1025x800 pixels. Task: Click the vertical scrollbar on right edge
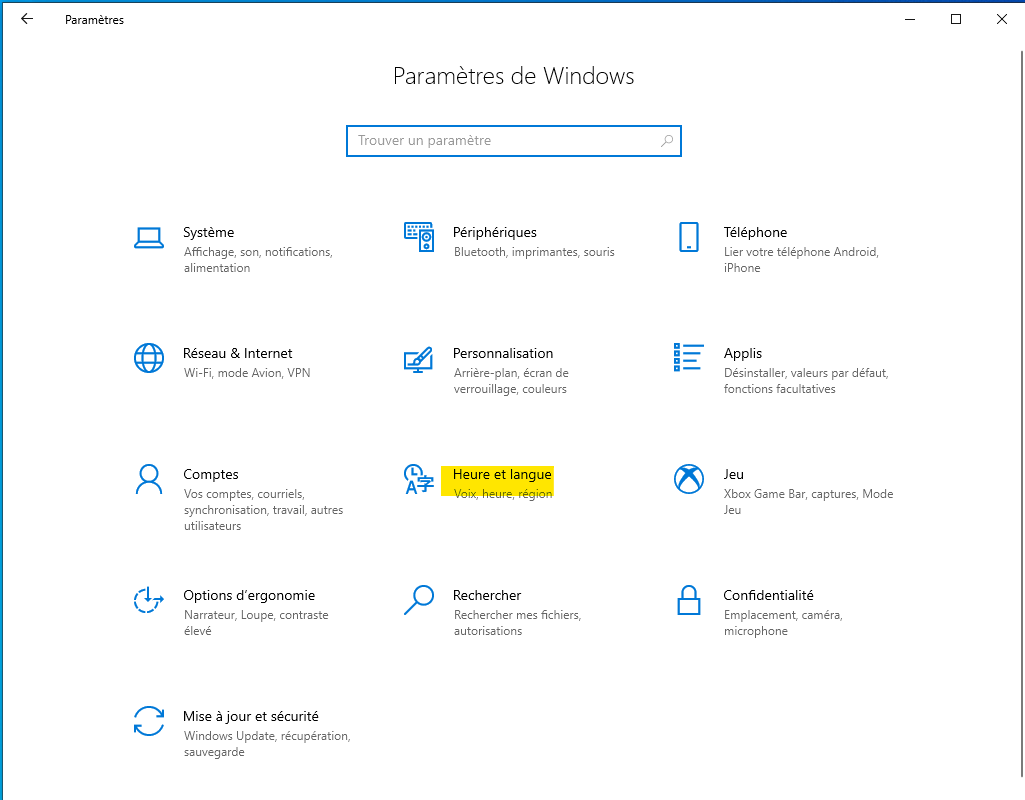[1022, 412]
